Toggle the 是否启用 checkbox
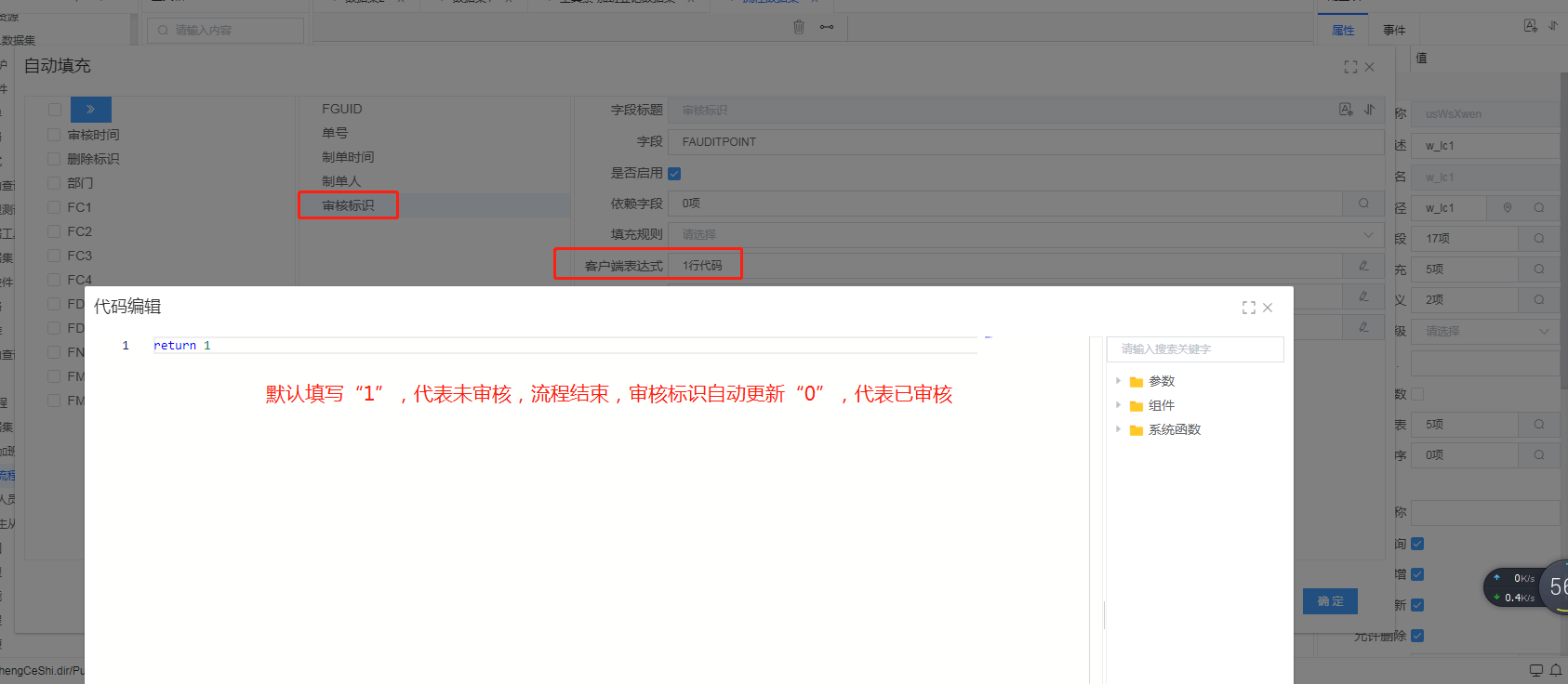This screenshot has width=1568, height=684. point(674,174)
